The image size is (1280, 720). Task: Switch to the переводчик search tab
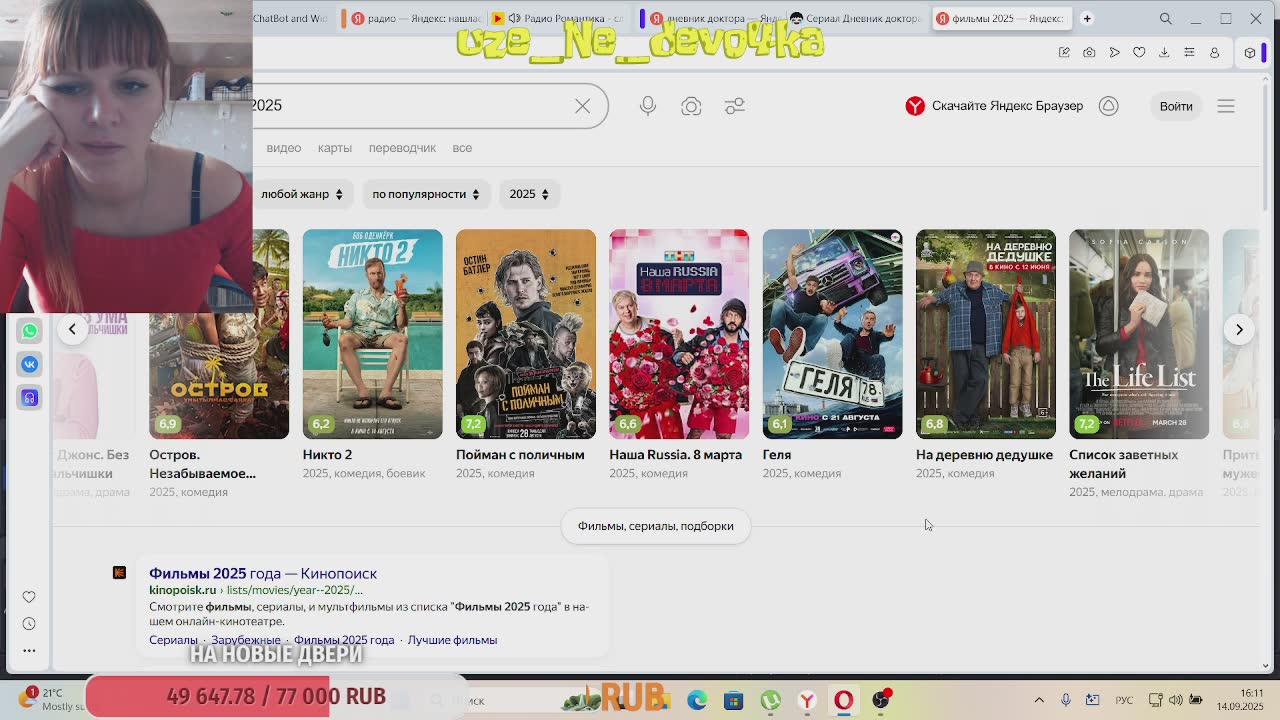[402, 148]
